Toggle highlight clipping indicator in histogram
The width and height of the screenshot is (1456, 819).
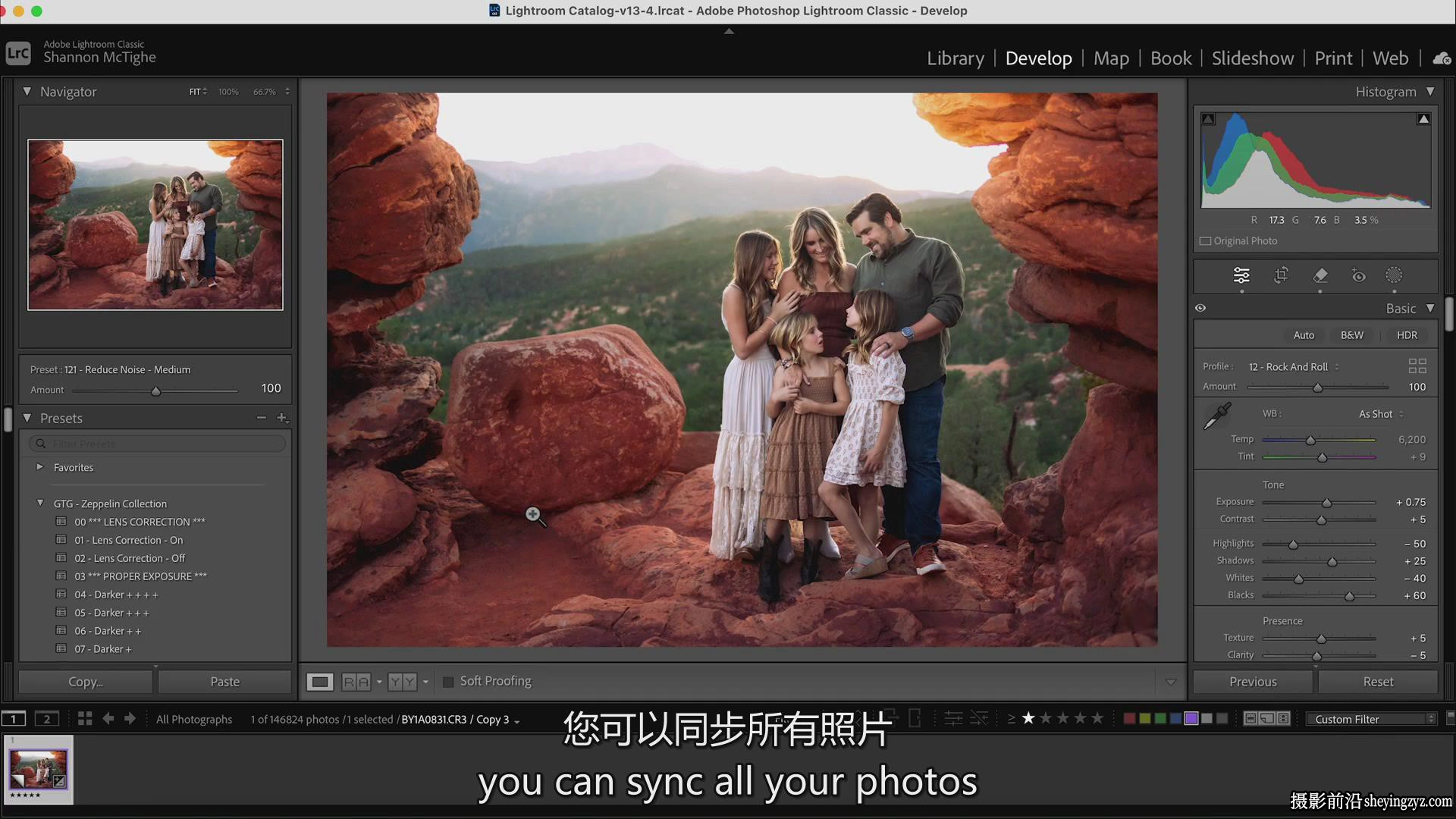coord(1424,119)
